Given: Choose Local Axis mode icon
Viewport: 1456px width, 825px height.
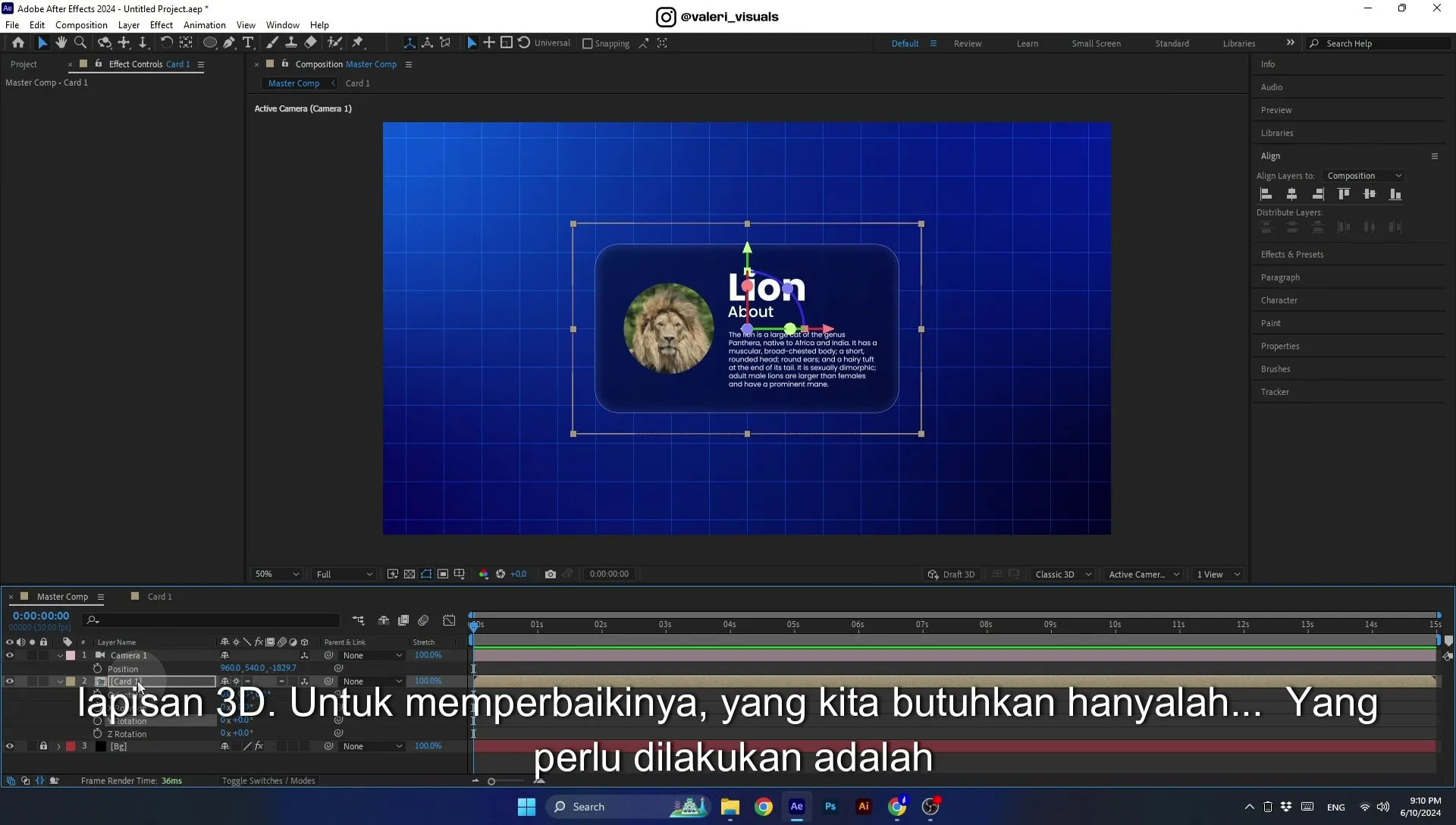Looking at the screenshot, I should 409,43.
